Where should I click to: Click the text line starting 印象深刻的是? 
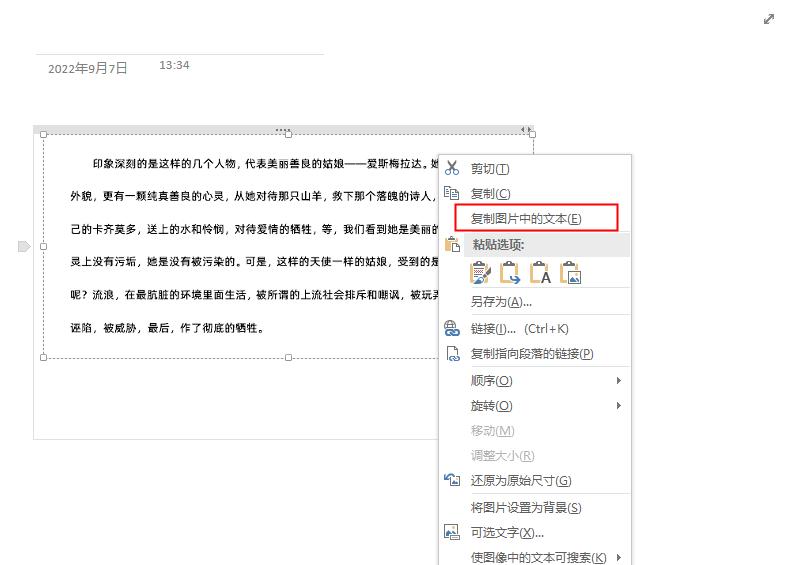pyautogui.click(x=265, y=163)
